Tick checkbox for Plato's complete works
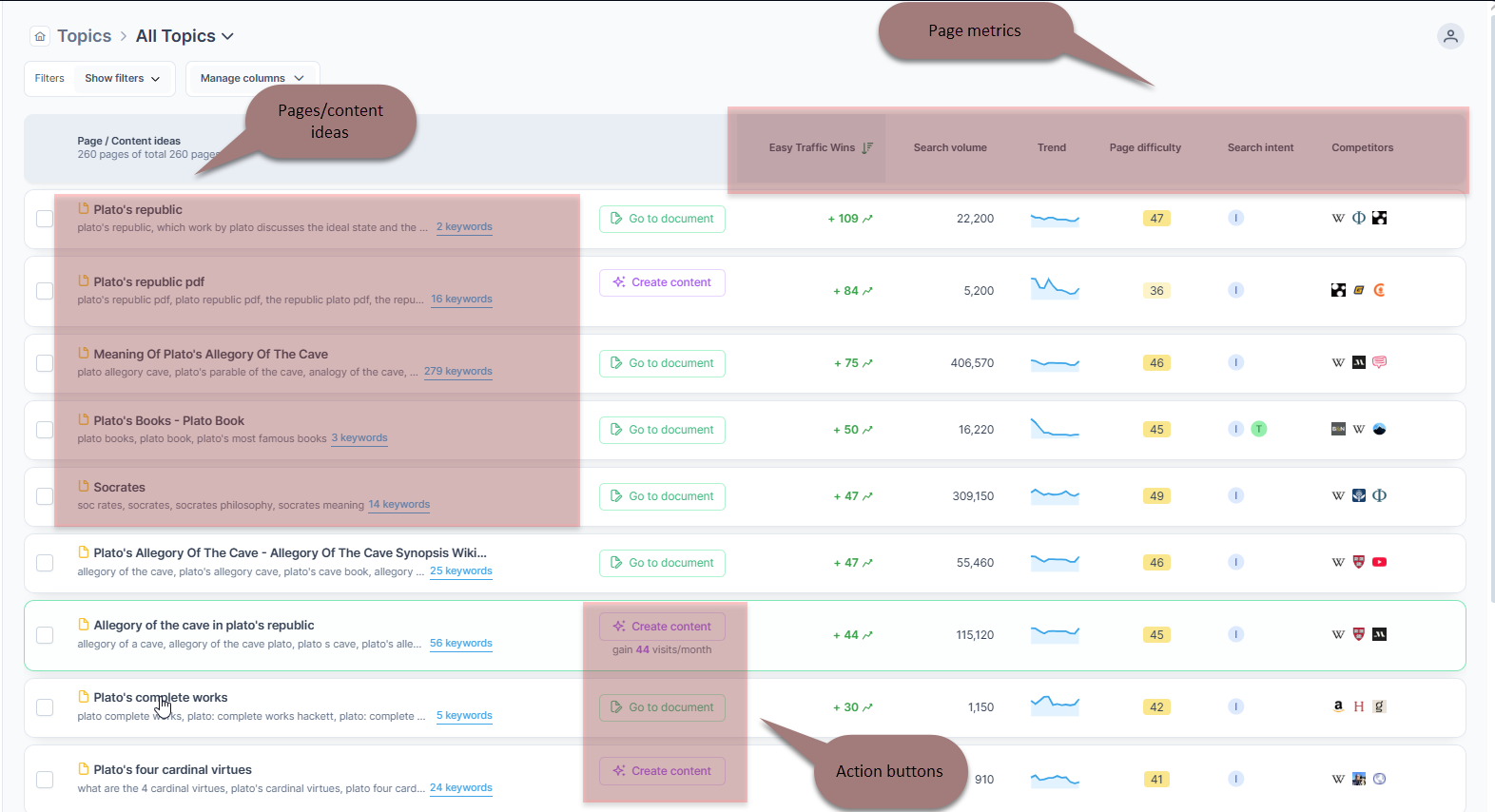 (45, 707)
